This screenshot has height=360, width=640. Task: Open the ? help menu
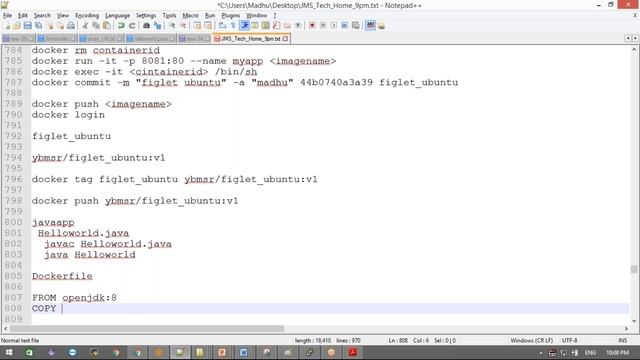point(275,16)
